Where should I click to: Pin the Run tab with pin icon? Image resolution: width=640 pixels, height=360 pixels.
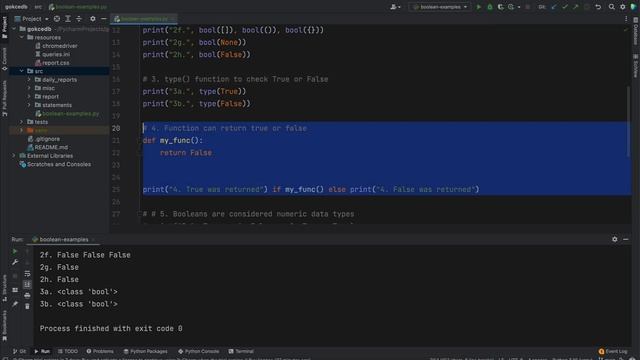(x=15, y=304)
